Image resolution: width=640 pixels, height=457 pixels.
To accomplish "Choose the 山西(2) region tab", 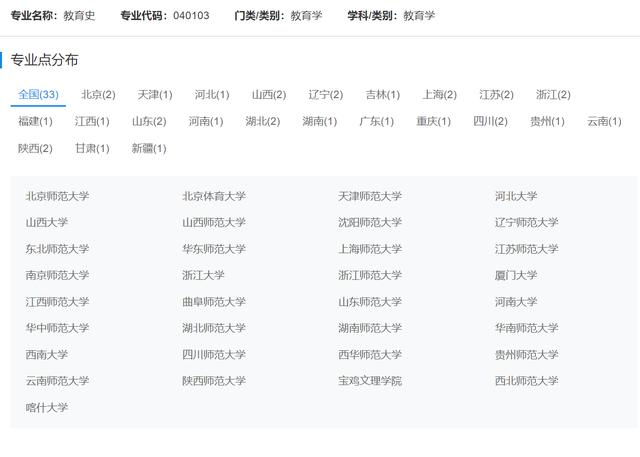I will click(x=269, y=95).
